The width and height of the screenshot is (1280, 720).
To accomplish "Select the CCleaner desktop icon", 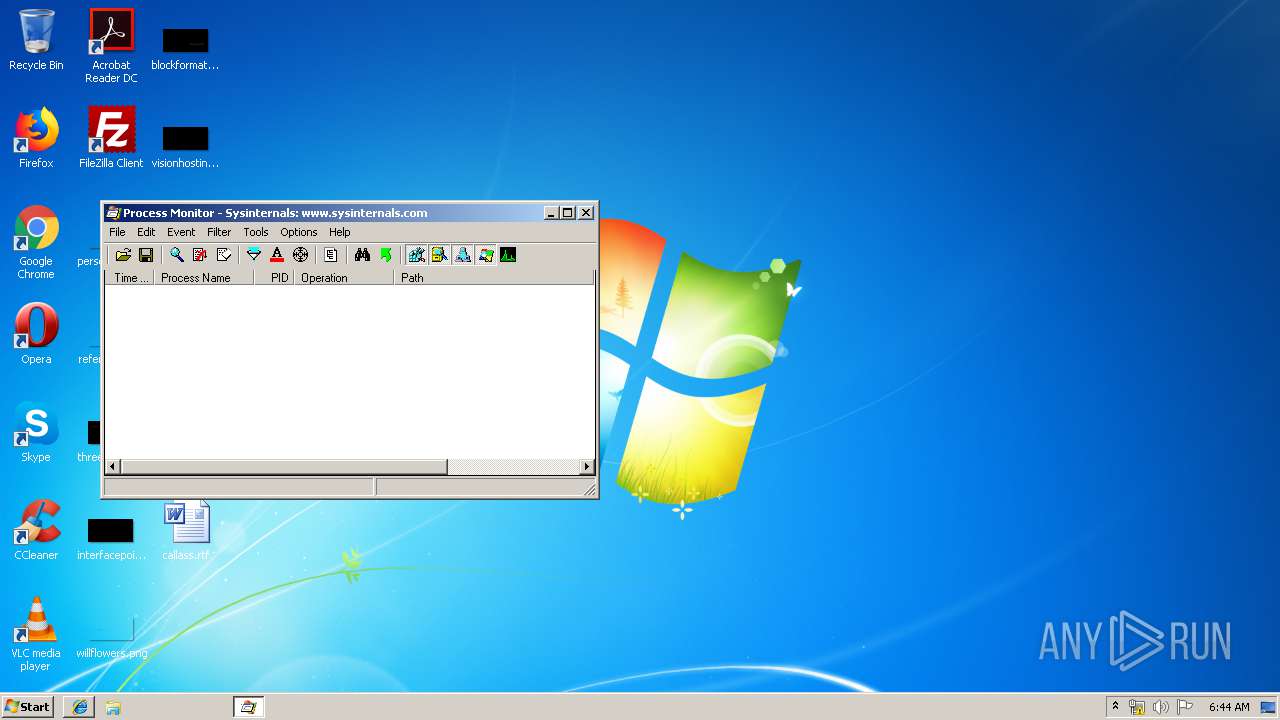I will pos(36,530).
